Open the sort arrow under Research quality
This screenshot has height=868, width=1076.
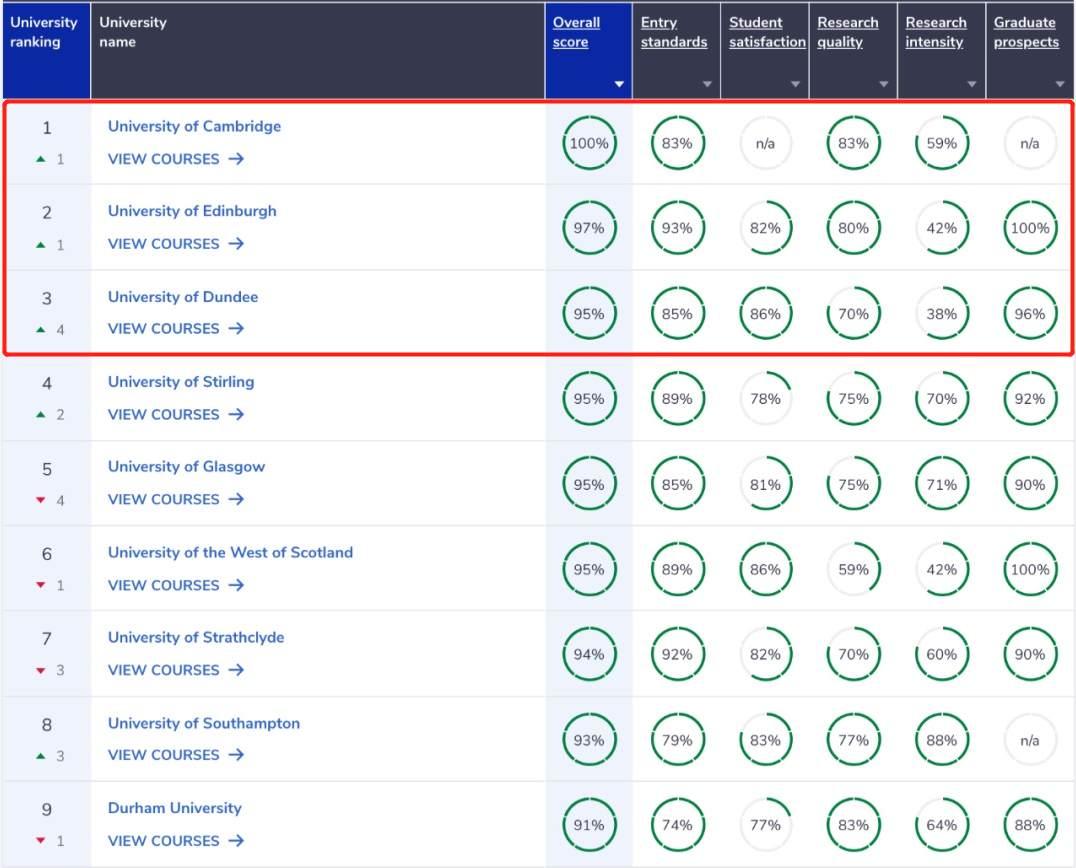884,84
